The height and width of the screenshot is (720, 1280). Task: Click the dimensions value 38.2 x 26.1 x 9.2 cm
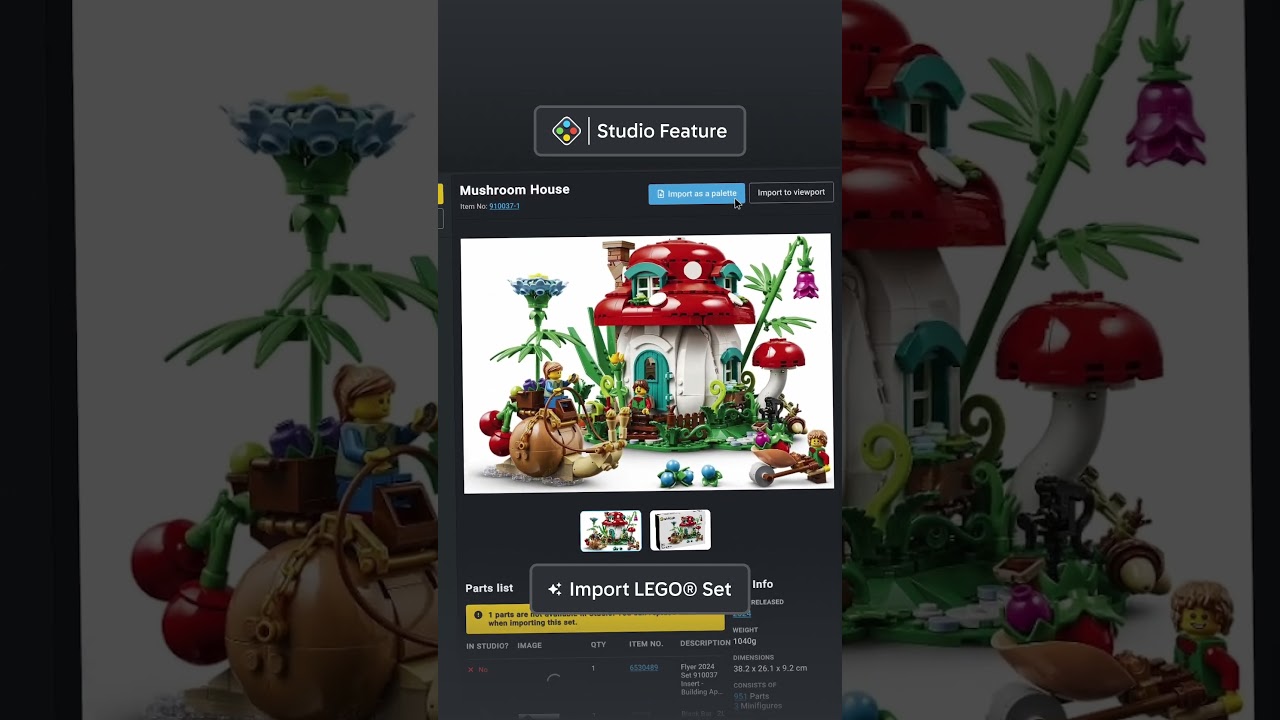click(x=770, y=668)
